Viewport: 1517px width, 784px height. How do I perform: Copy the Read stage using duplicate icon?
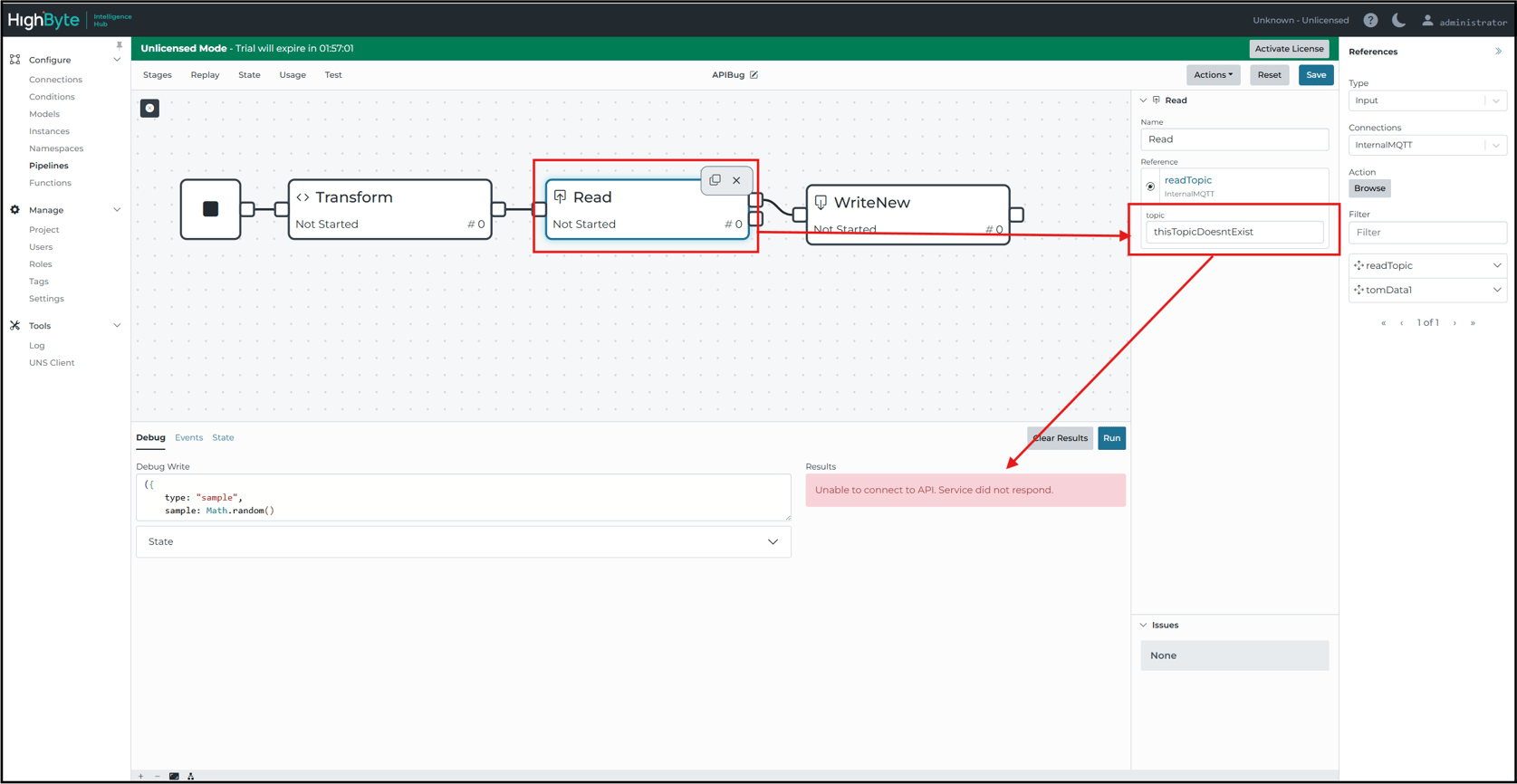point(715,180)
